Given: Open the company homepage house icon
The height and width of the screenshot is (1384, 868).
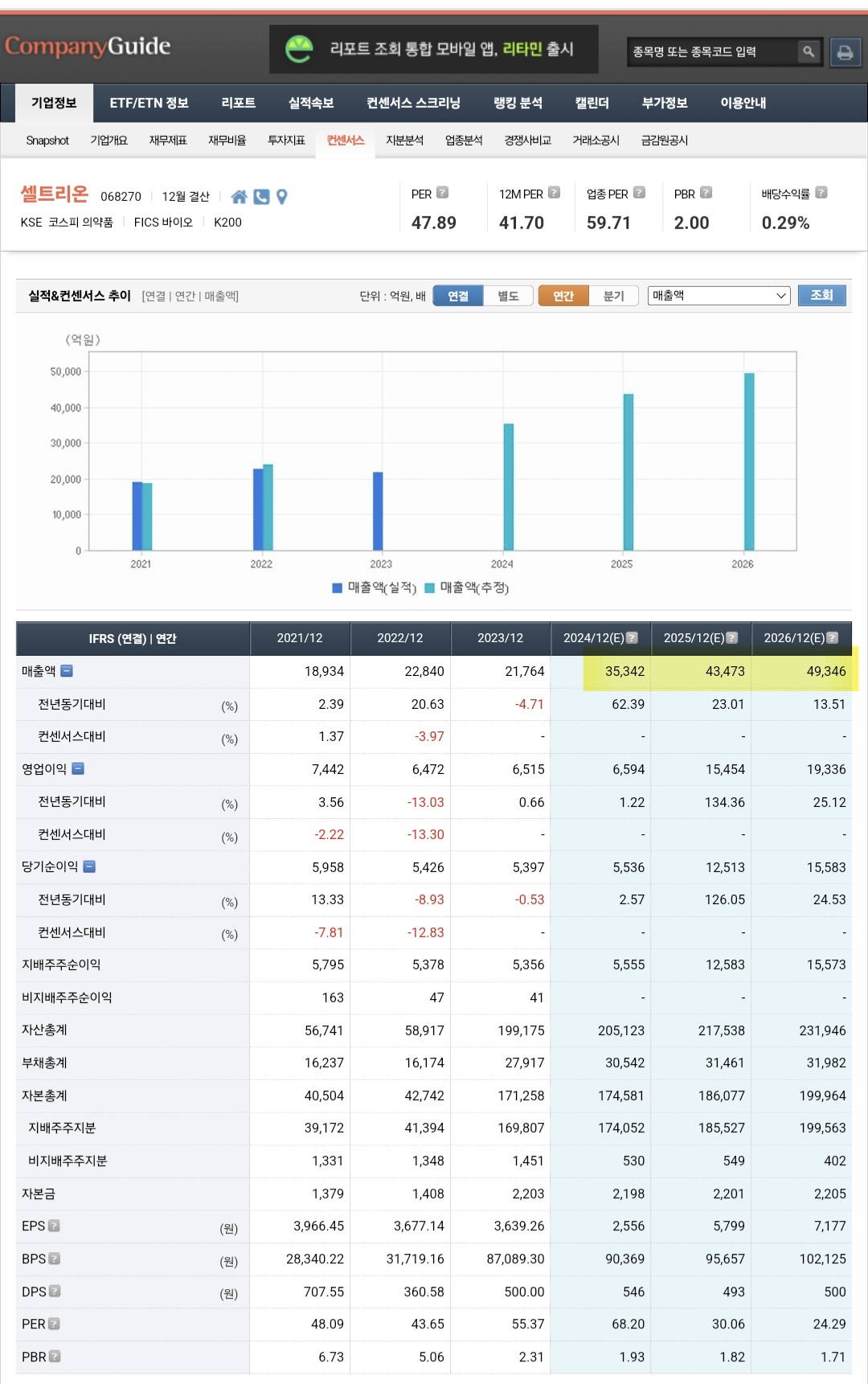Looking at the screenshot, I should [x=239, y=197].
